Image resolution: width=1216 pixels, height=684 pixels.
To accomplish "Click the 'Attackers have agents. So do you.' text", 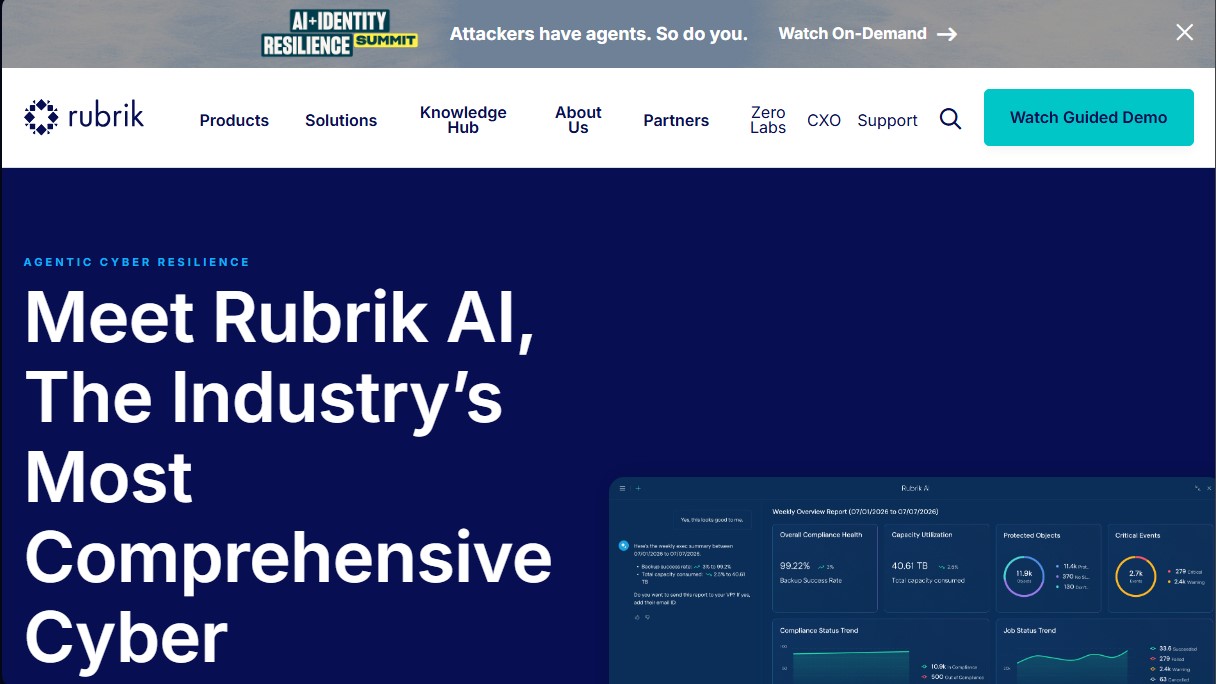I will 598,33.
